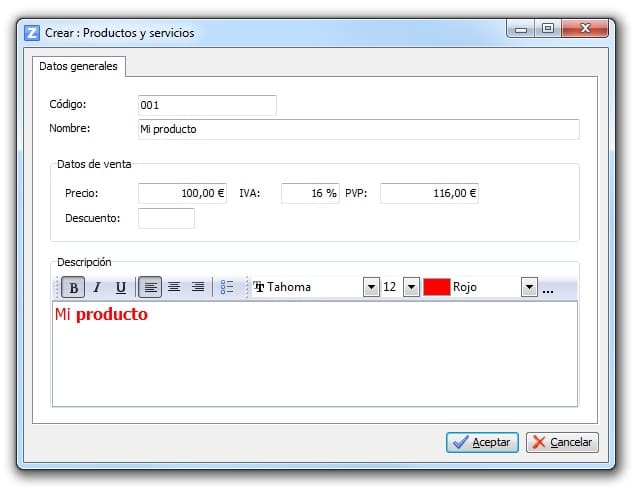Click the Rojo color name text
Viewport: 641px width, 488px height.
point(465,287)
